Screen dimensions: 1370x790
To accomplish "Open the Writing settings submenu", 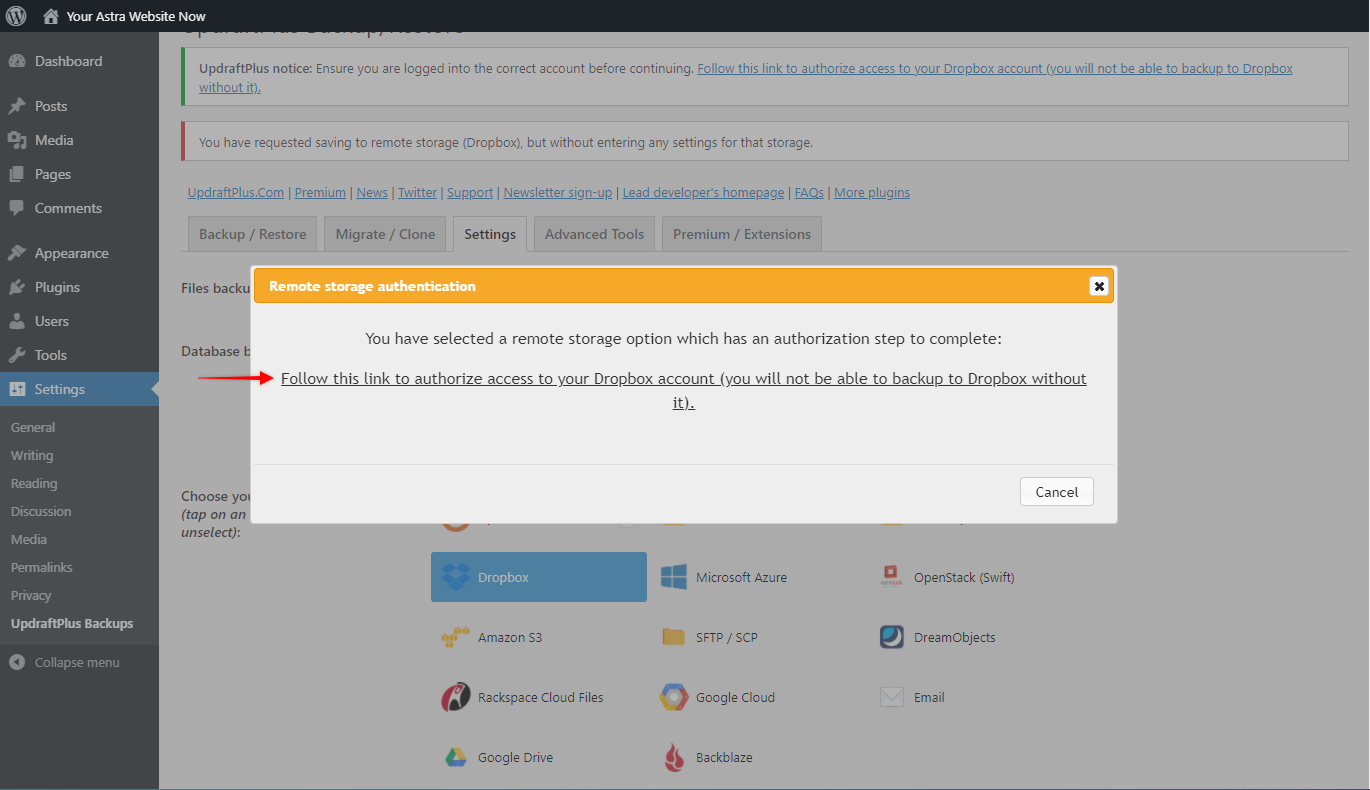I will tap(32, 455).
